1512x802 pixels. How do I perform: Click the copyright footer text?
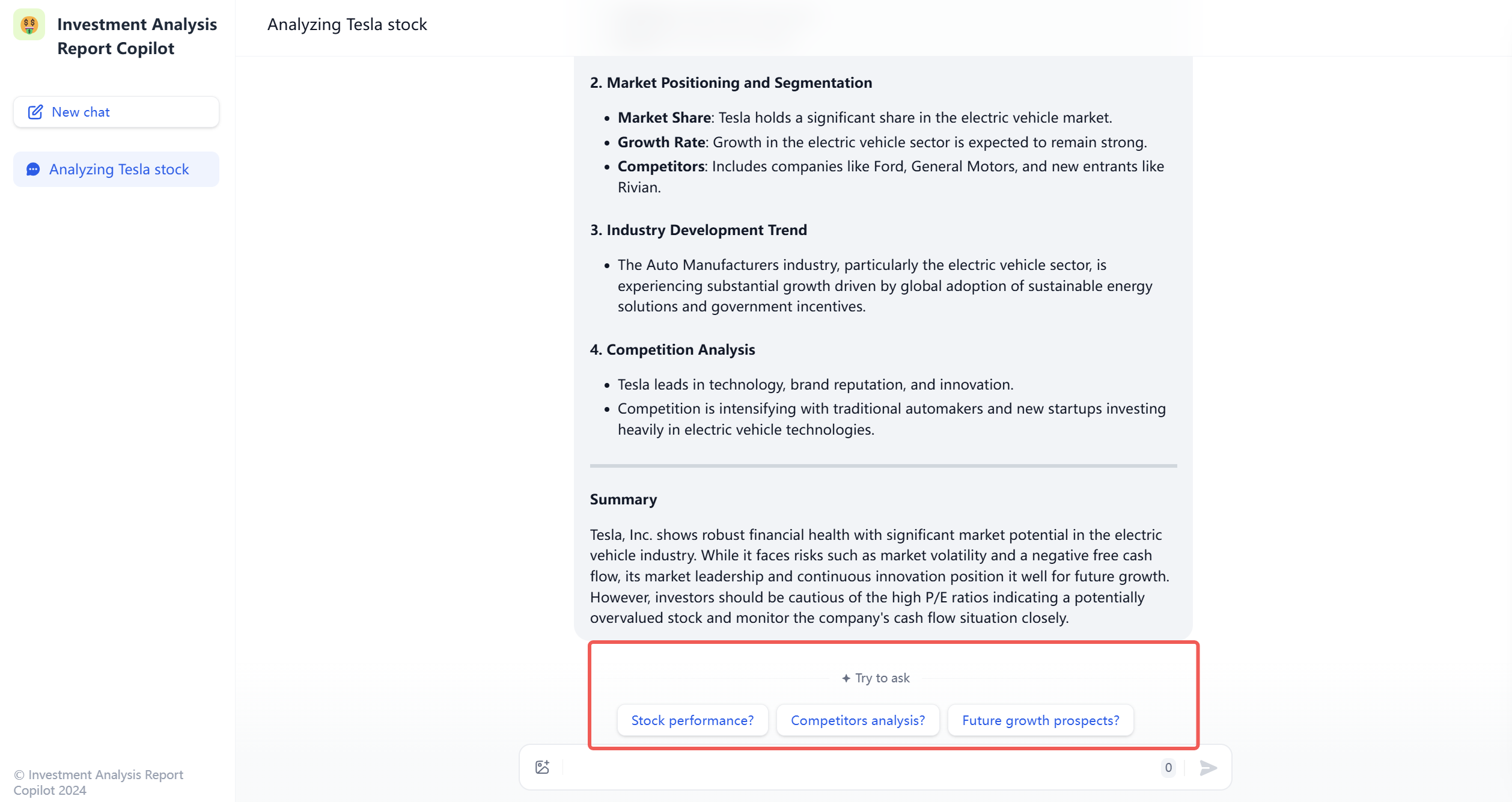click(99, 782)
